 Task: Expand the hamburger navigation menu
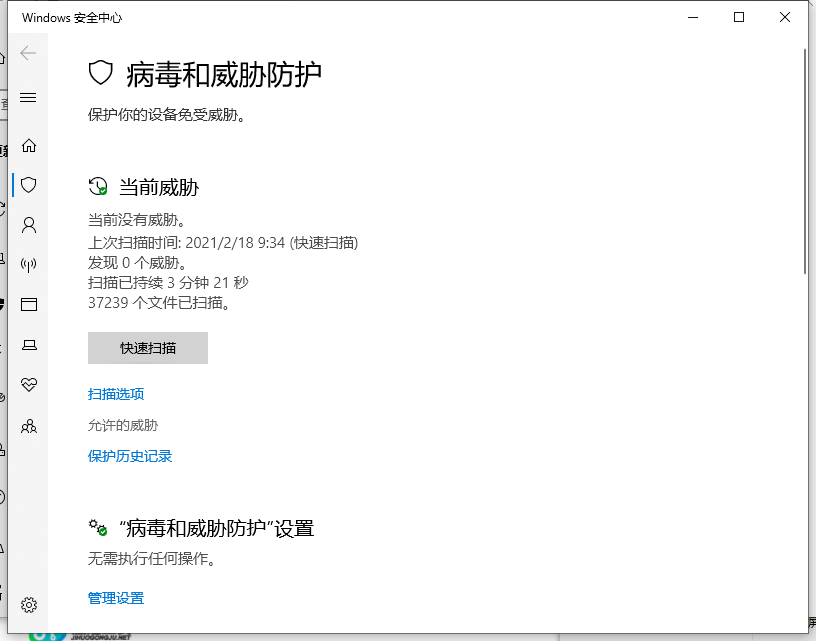[x=29, y=97]
